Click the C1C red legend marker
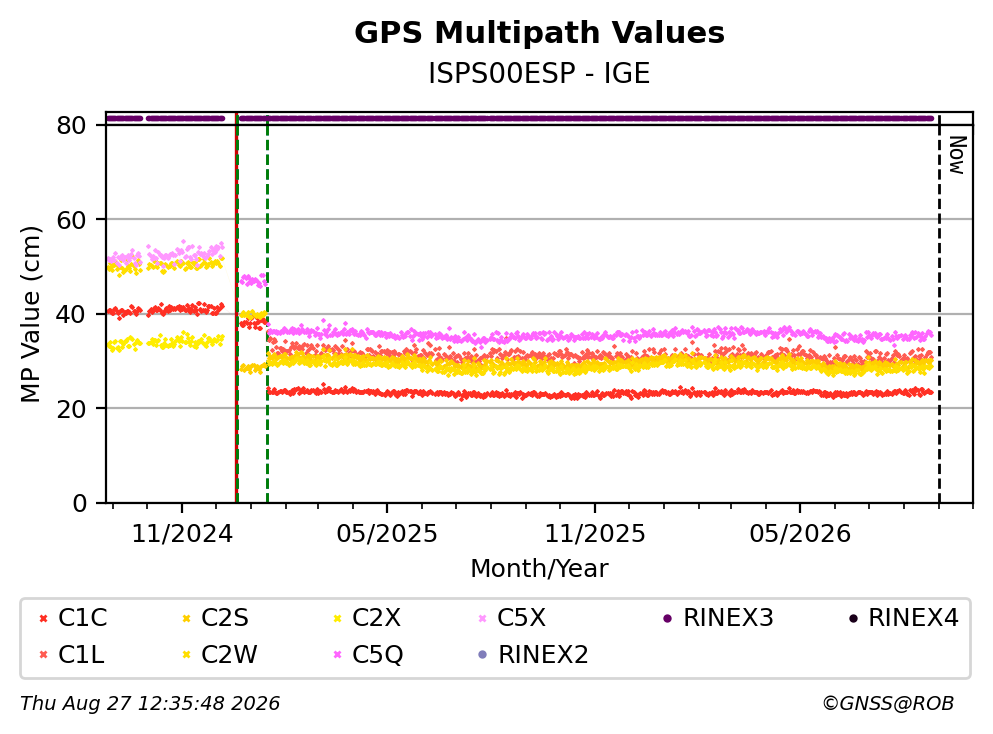This screenshot has width=993, height=734. click(43, 618)
